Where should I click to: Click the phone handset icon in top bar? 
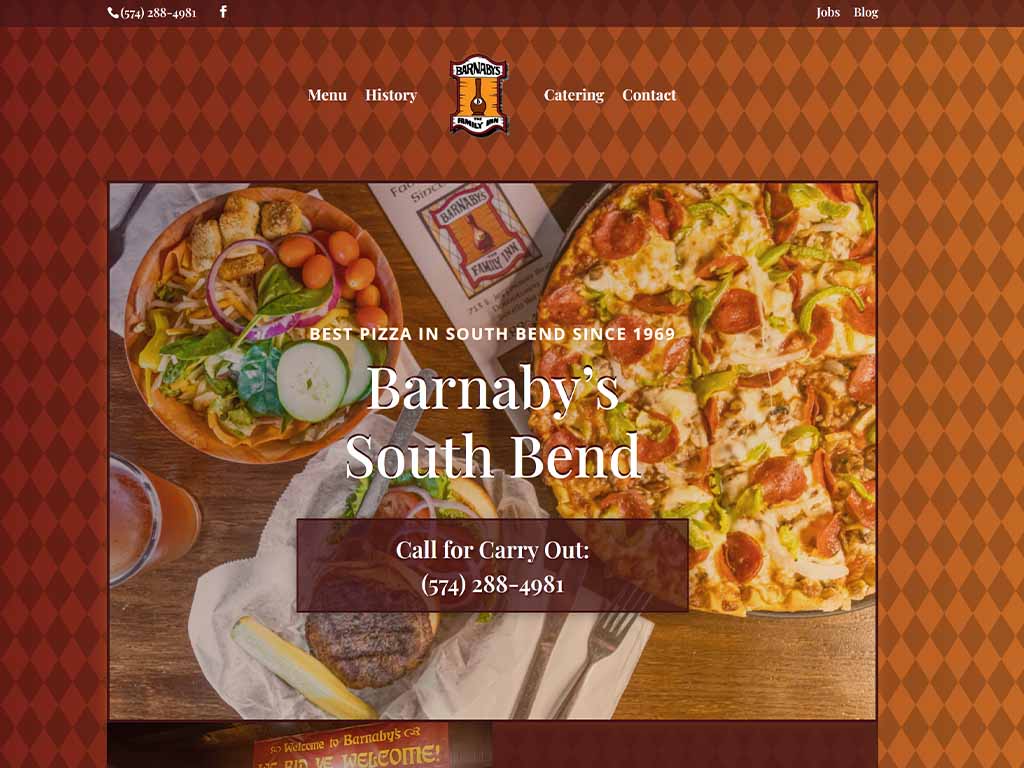click(x=113, y=12)
